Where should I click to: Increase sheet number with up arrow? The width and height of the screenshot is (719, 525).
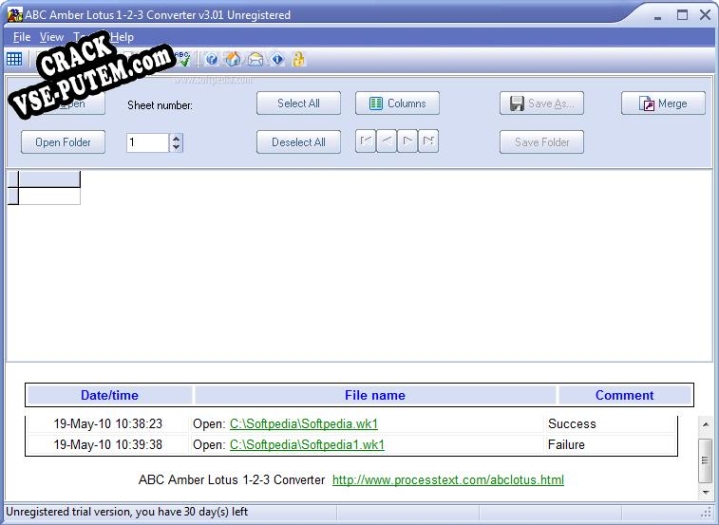coord(176,138)
